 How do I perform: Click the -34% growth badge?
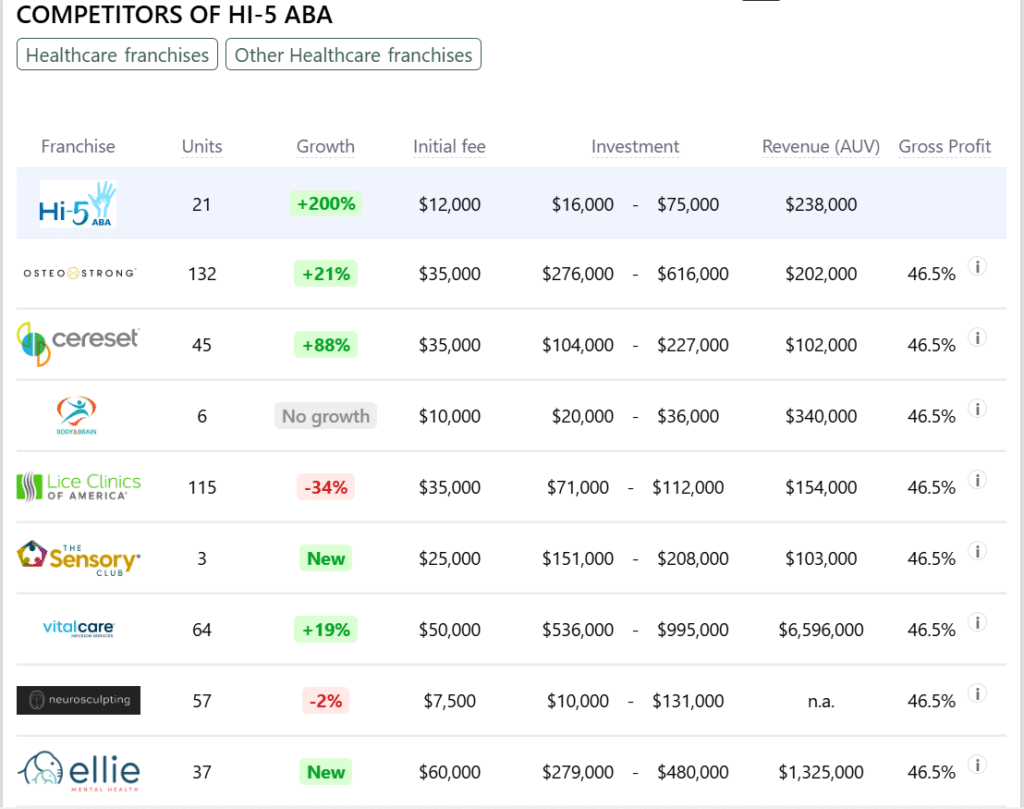pos(326,487)
